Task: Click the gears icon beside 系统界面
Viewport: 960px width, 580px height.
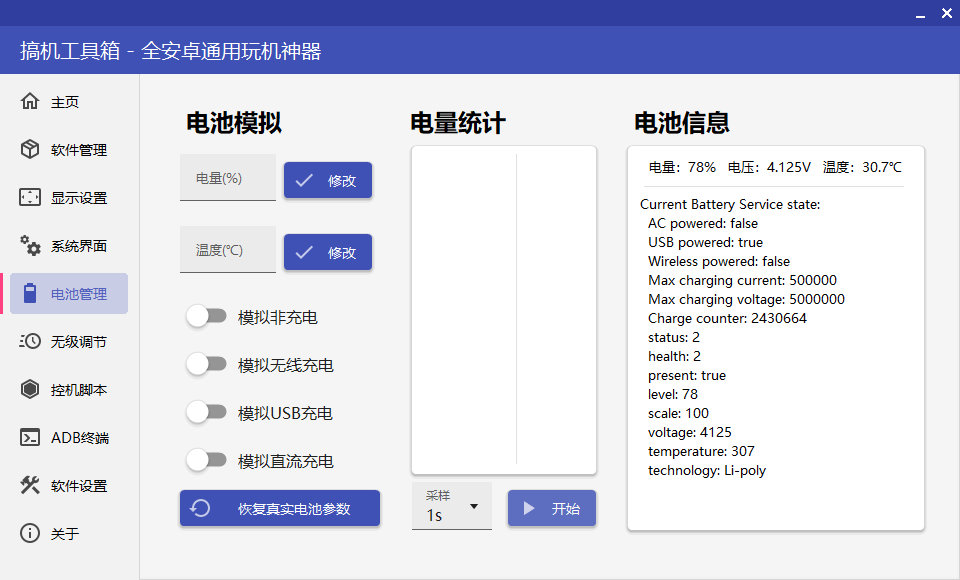Action: tap(29, 245)
